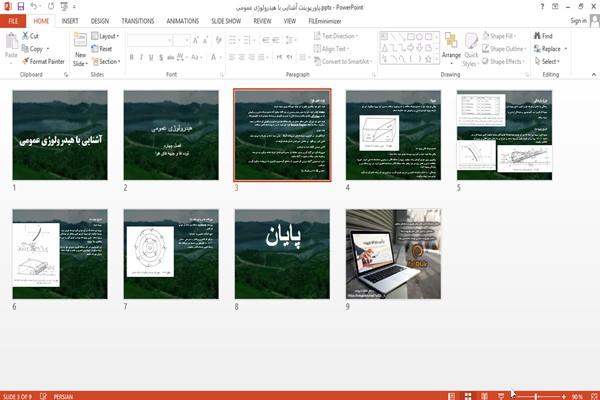The width and height of the screenshot is (600, 400).
Task: Click Reading View icon in status bar
Action: click(x=484, y=396)
